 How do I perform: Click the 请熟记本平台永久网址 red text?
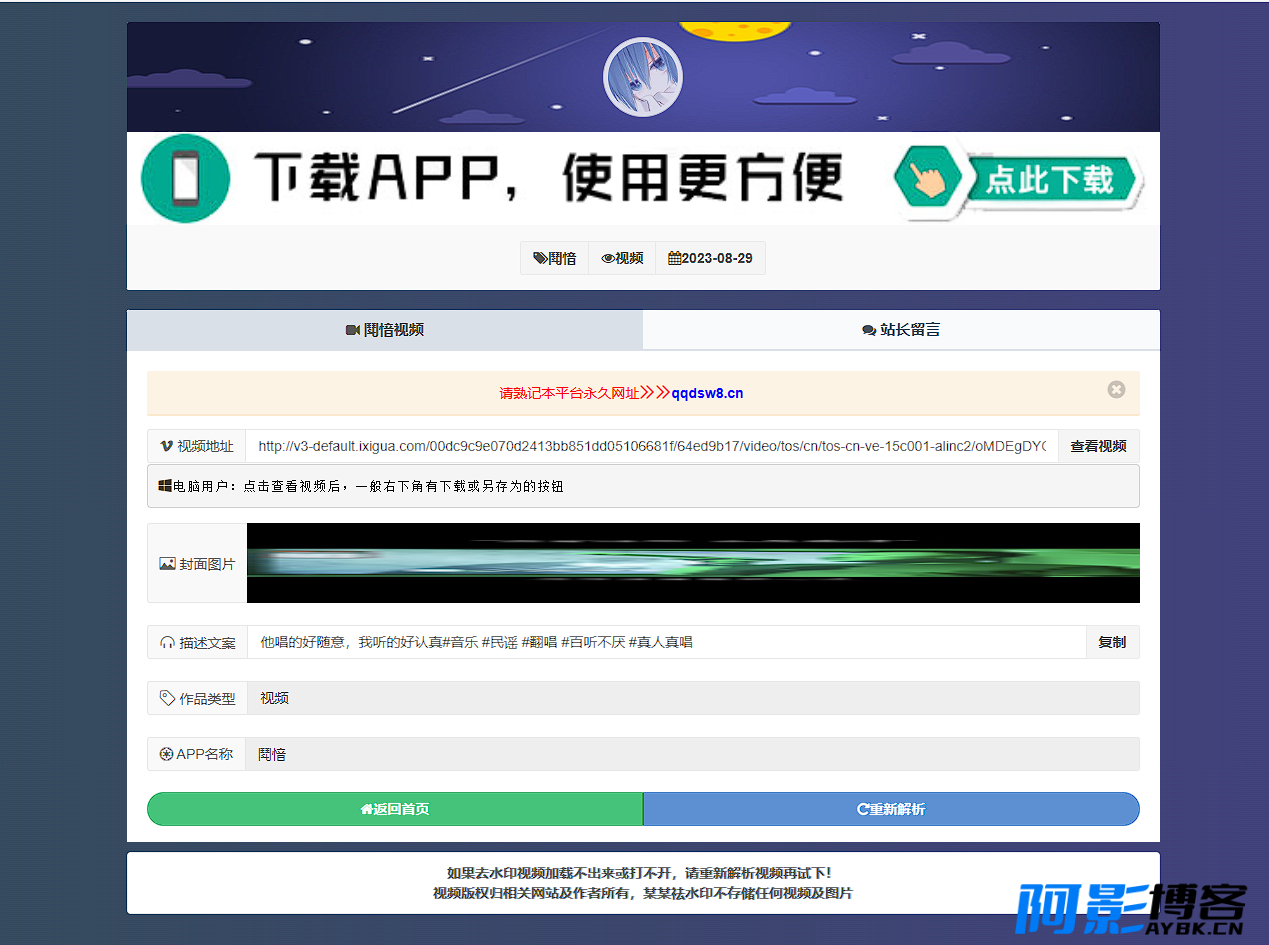[569, 393]
